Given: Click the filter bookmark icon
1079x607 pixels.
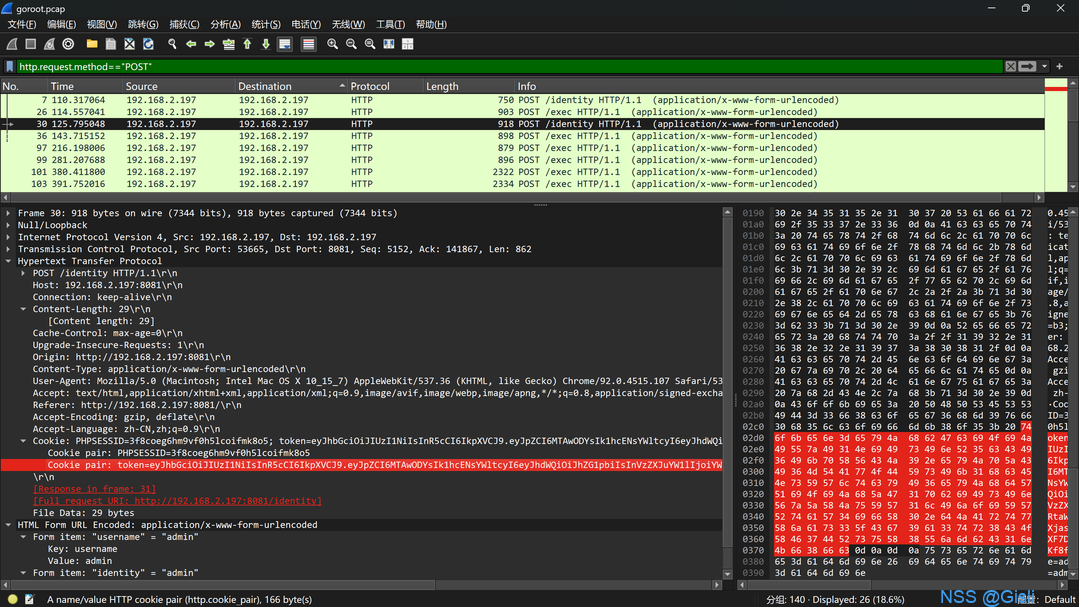Looking at the screenshot, I should click(10, 67).
